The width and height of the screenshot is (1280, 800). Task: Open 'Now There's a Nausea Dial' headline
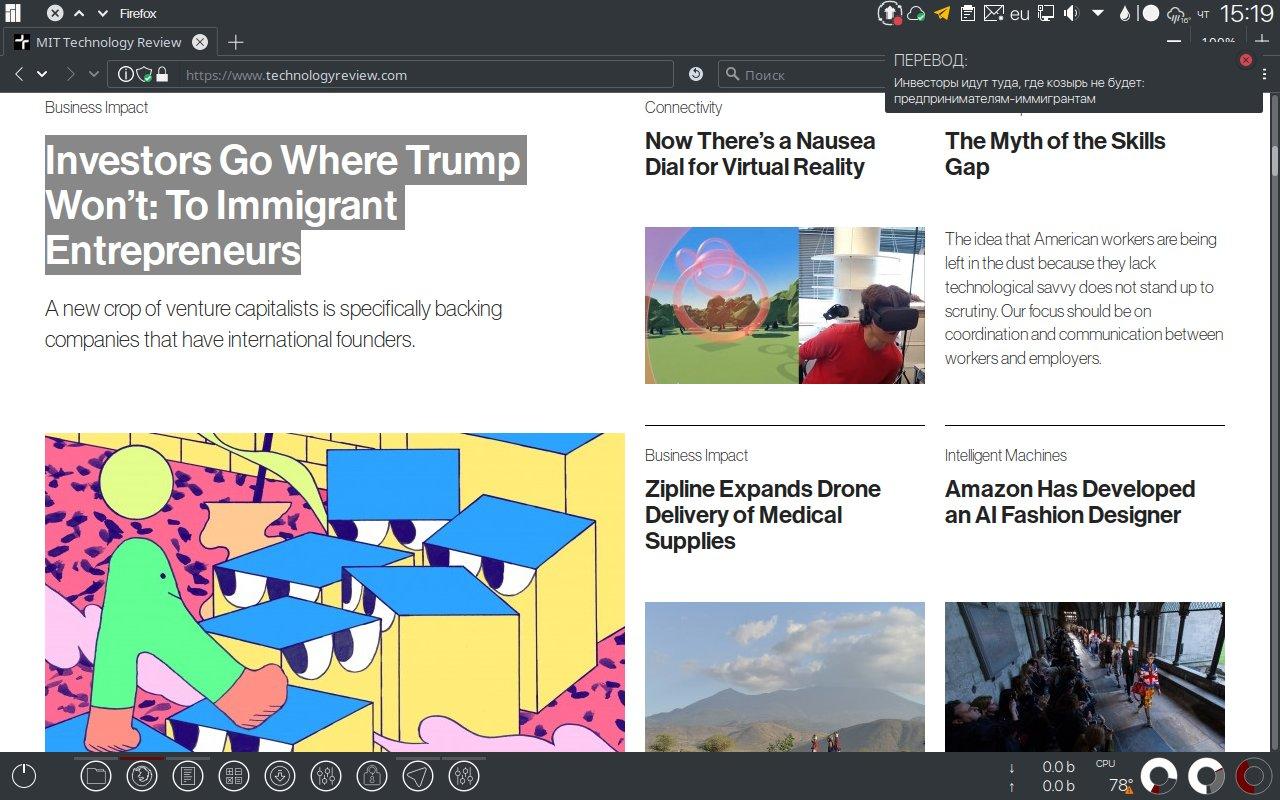(759, 154)
